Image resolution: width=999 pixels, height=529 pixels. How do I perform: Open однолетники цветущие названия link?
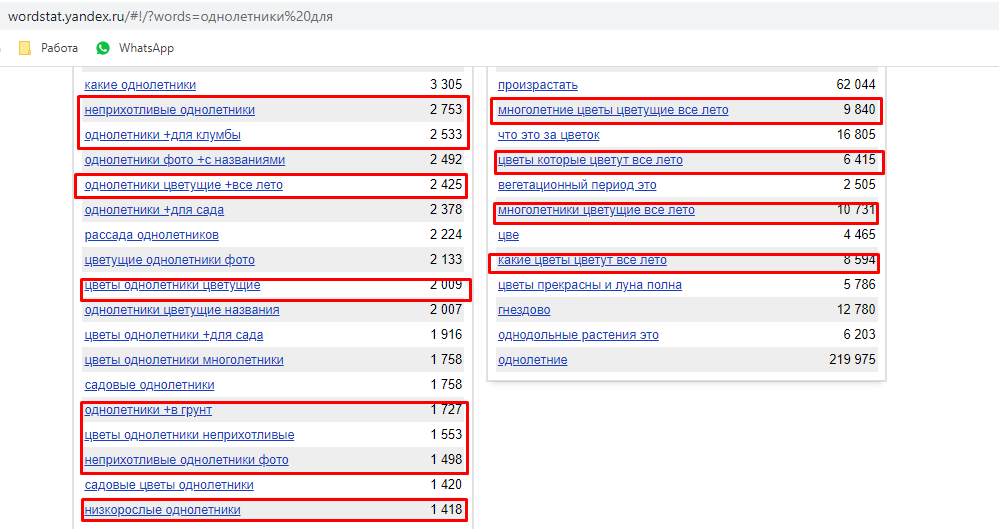(x=182, y=310)
